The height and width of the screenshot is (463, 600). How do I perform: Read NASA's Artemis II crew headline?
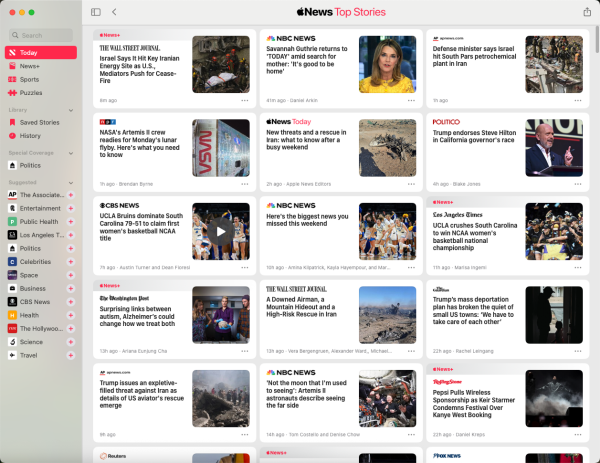[x=139, y=143]
